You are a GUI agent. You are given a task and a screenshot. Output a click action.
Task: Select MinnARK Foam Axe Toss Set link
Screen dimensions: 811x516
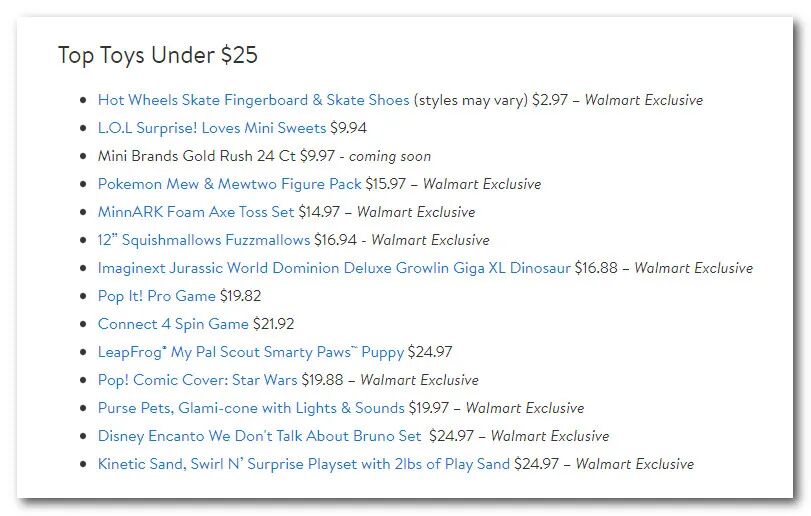(x=196, y=212)
